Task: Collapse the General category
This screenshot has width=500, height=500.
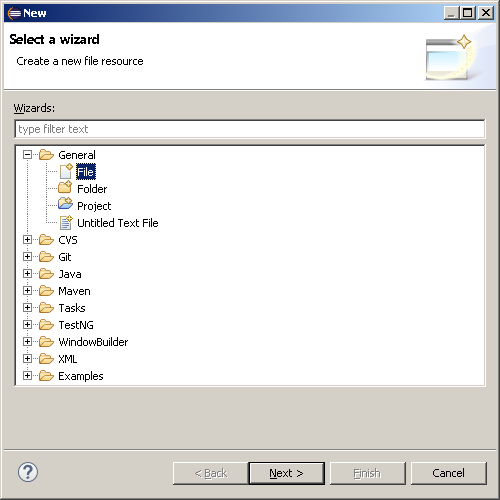Action: pos(27,155)
